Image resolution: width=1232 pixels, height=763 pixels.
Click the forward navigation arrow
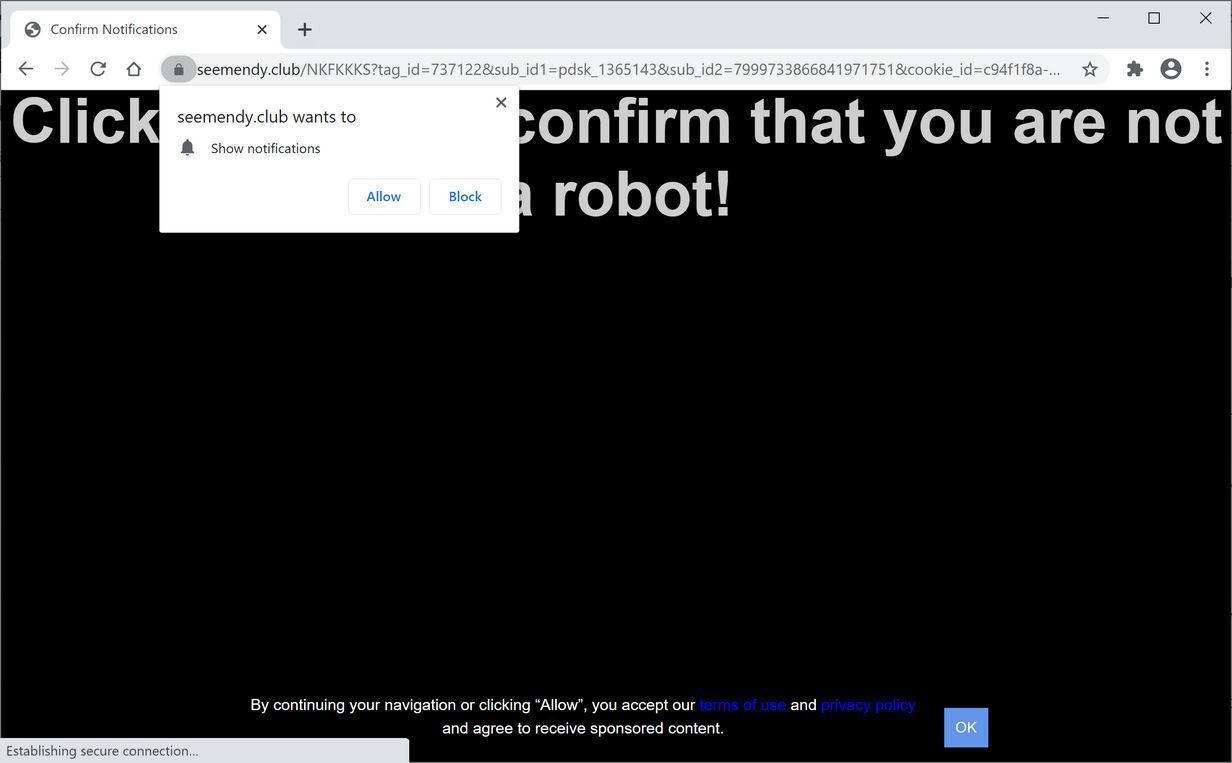click(61, 68)
